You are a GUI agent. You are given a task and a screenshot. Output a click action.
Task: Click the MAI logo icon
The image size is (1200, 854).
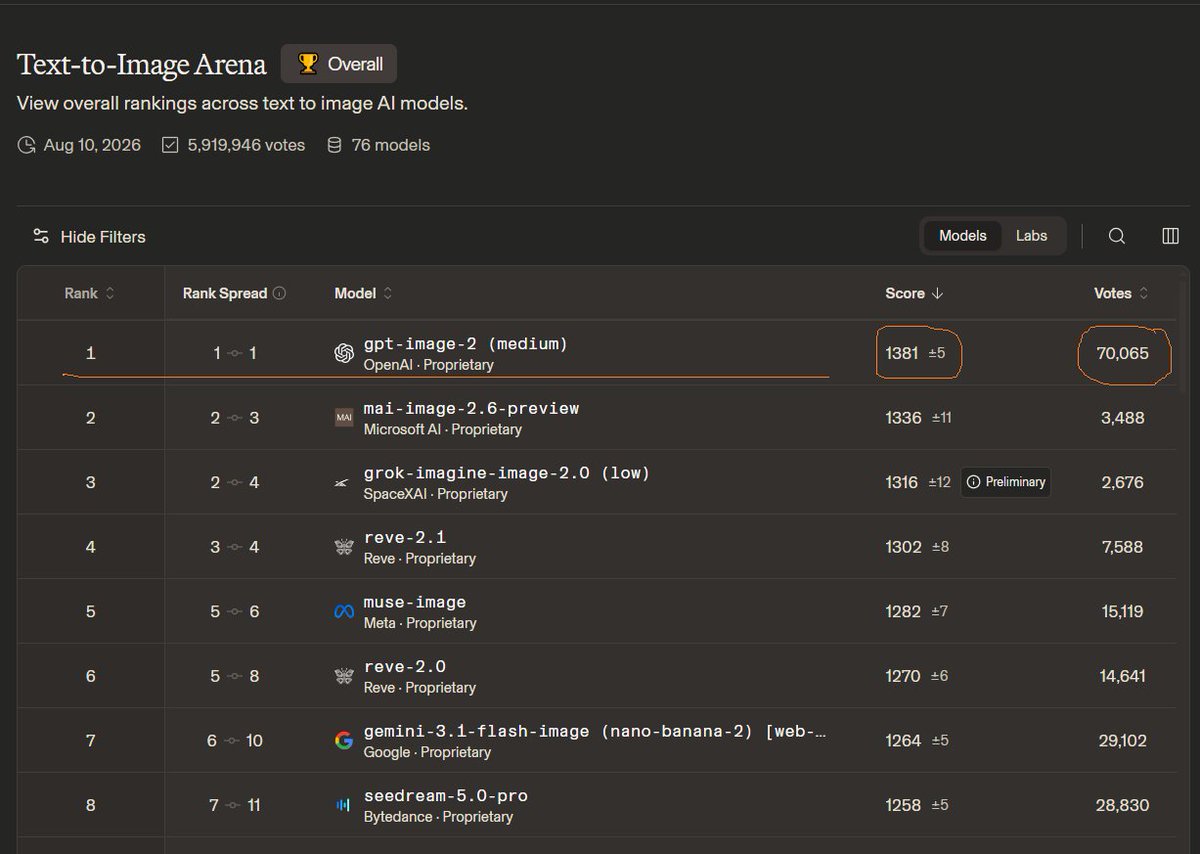coord(344,418)
